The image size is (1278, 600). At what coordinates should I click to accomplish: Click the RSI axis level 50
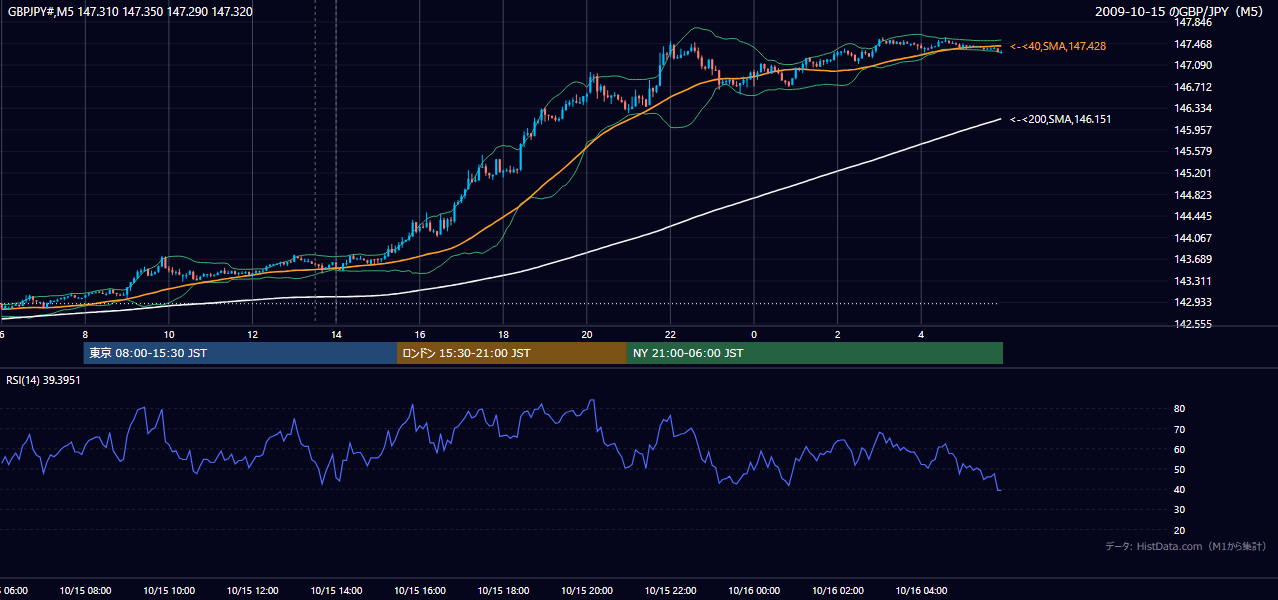(1179, 469)
